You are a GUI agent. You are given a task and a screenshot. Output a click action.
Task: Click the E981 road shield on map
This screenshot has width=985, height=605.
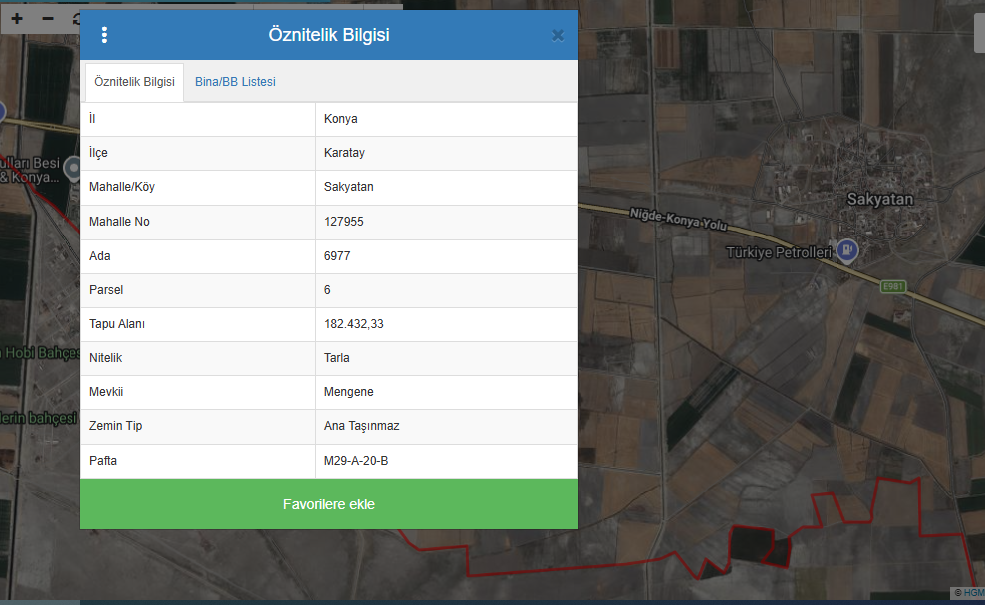point(892,286)
